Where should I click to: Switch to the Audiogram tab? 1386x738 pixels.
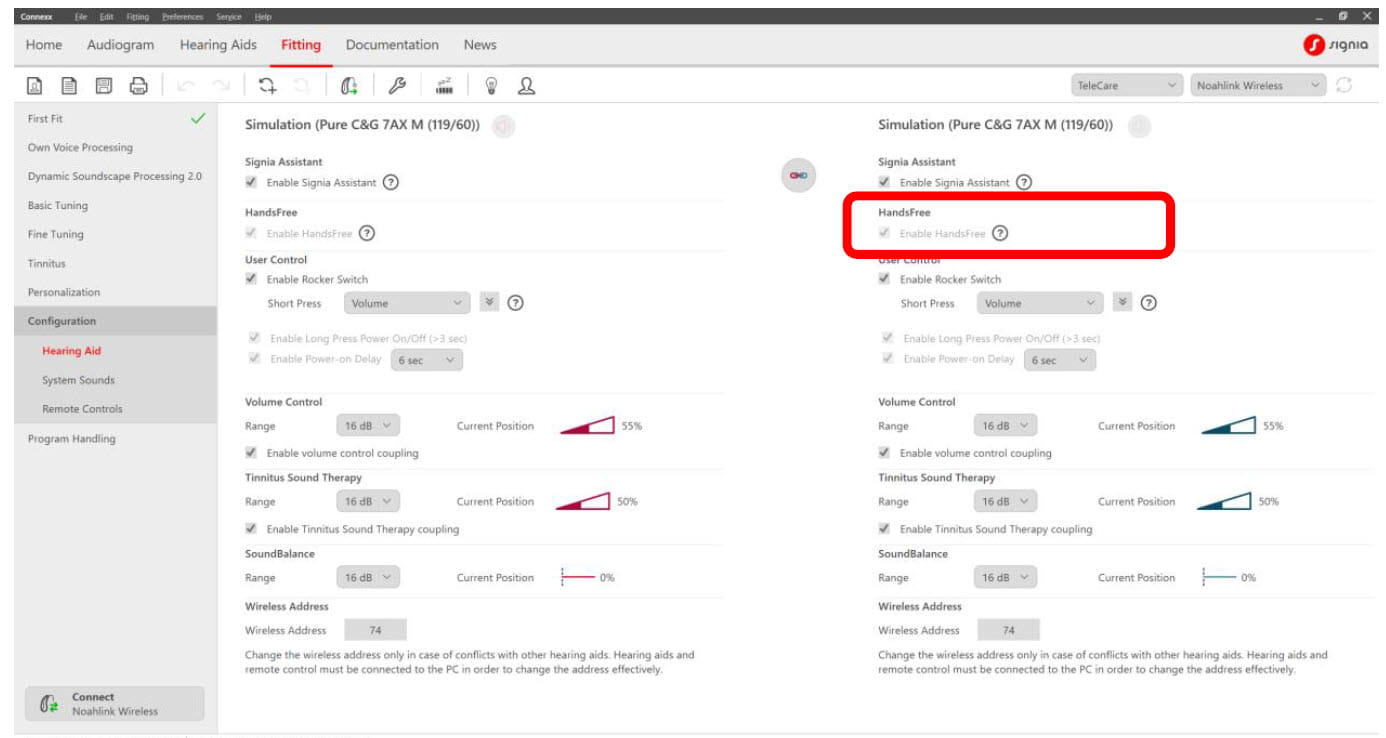pos(120,45)
